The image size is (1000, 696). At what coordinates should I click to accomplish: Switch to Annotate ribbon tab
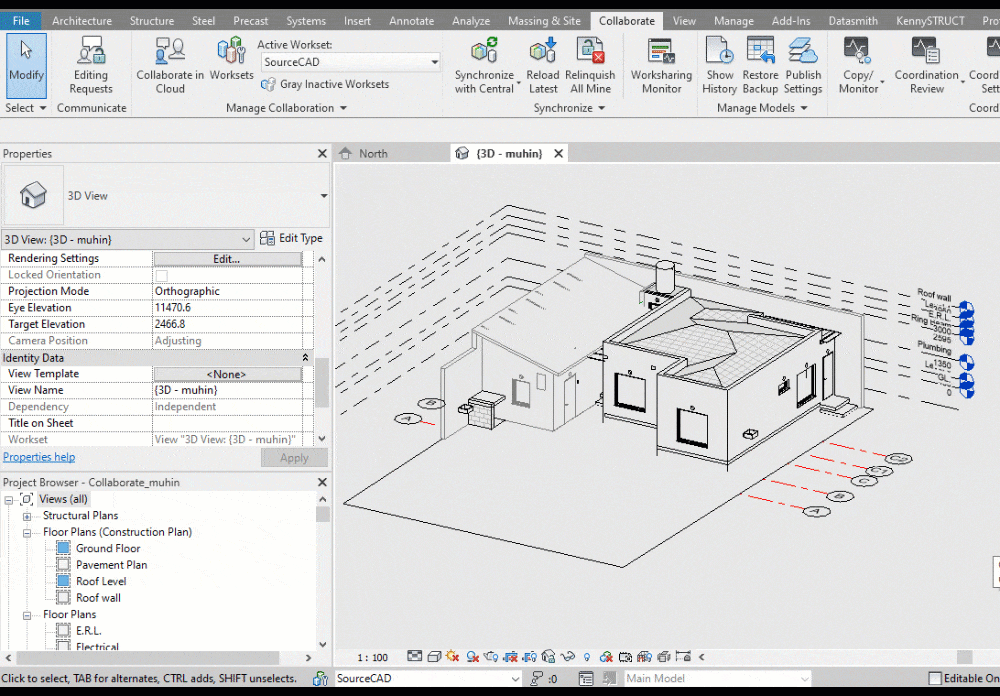pos(411,20)
